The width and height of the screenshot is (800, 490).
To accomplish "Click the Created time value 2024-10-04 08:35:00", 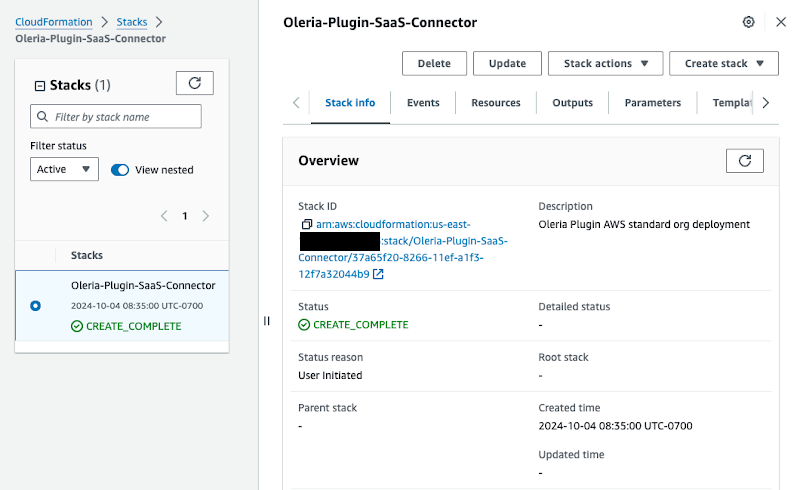I will click(615, 426).
